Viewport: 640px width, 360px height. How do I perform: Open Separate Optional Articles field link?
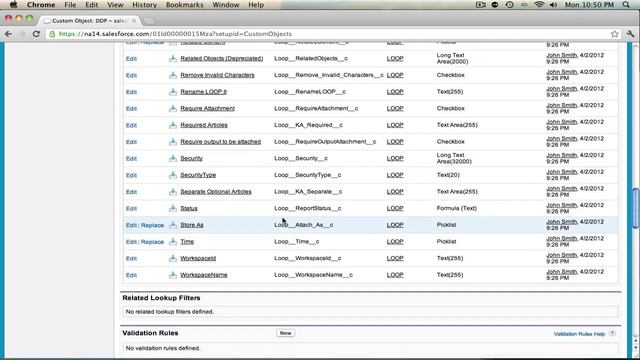216,192
